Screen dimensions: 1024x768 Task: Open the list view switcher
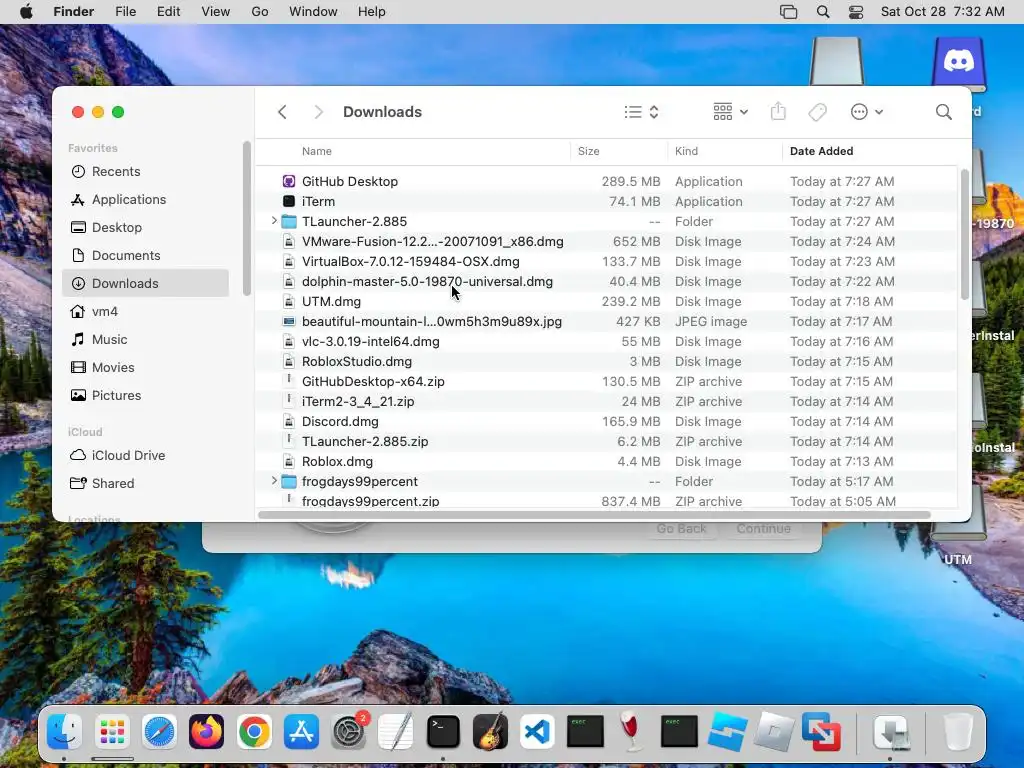coord(641,112)
